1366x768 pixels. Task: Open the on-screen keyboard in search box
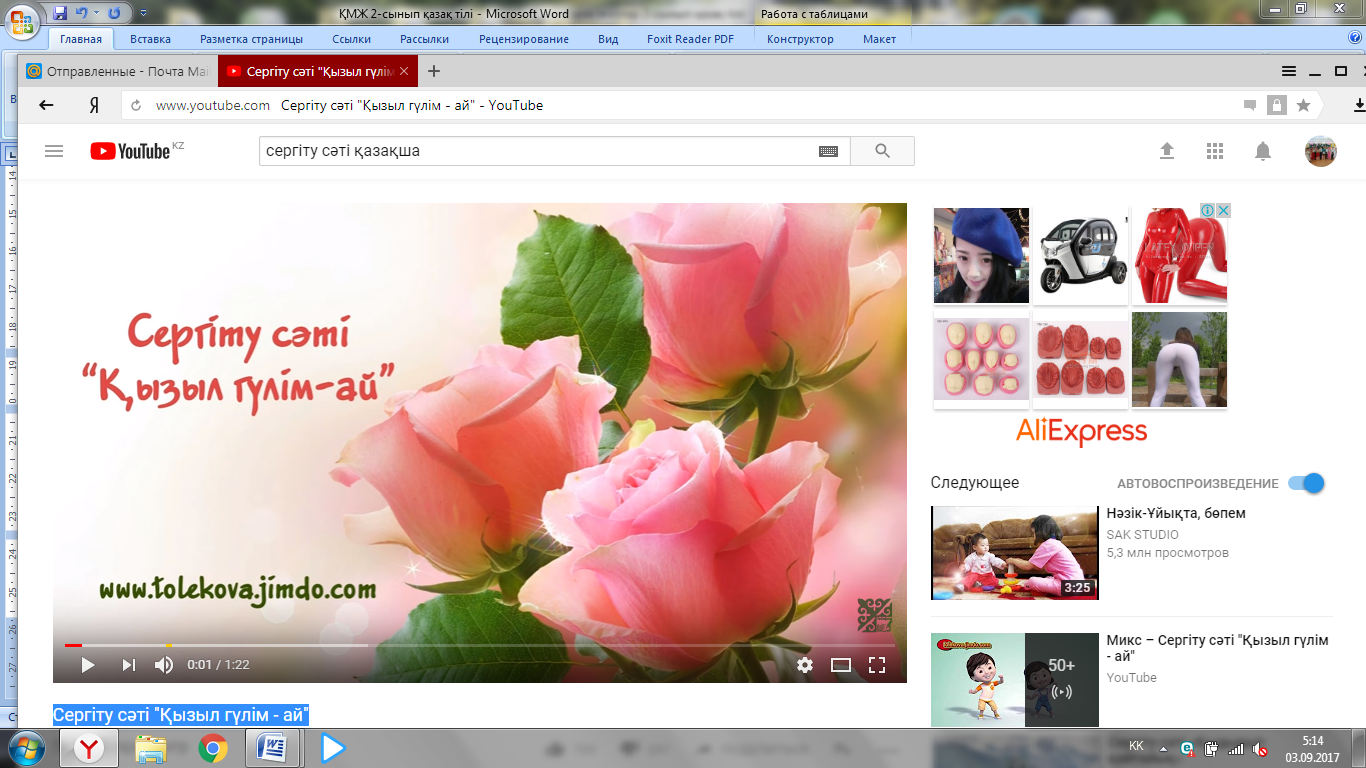point(828,151)
